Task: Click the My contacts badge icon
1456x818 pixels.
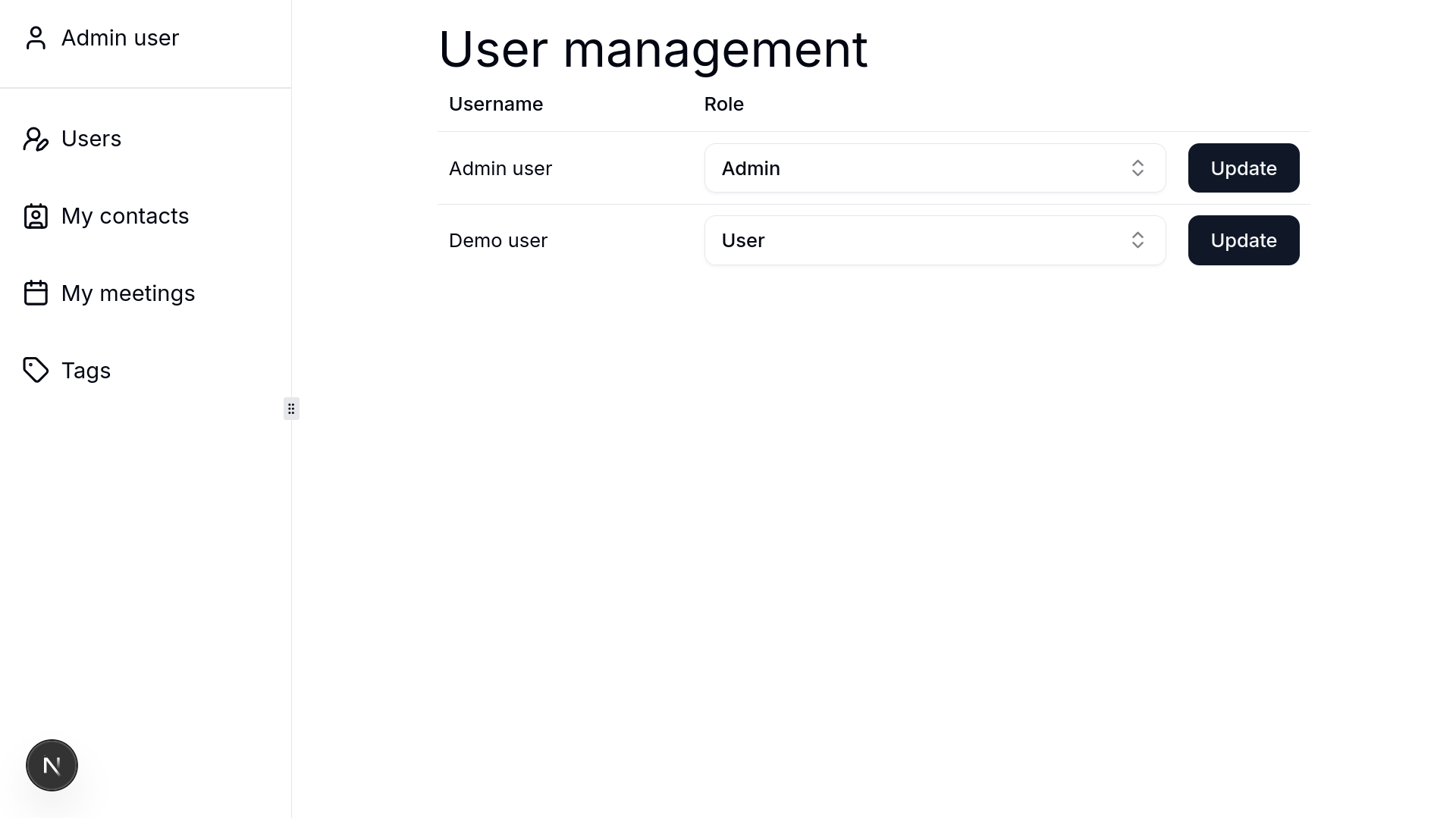Action: point(36,217)
